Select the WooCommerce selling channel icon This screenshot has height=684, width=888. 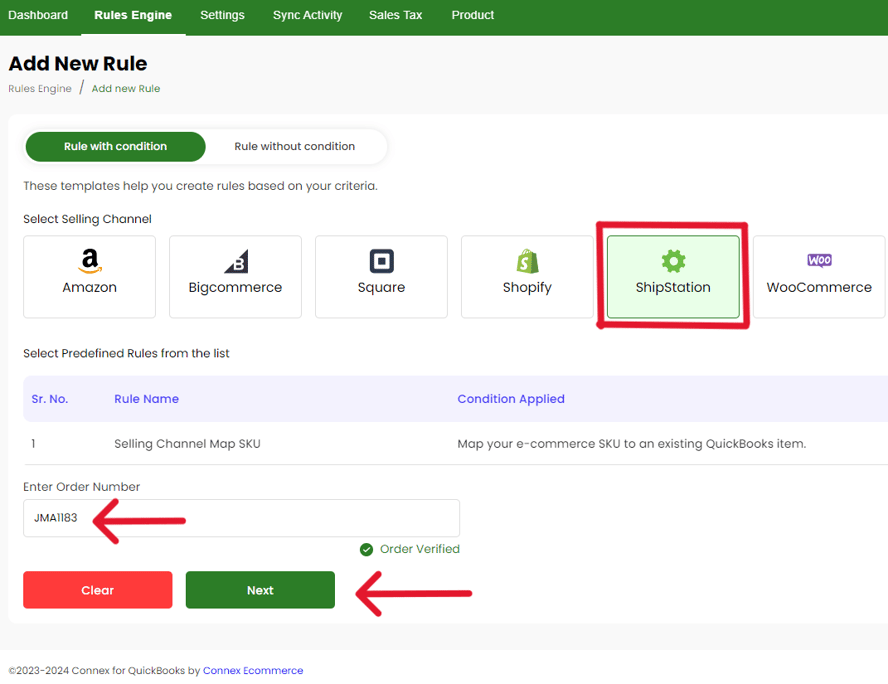click(818, 276)
